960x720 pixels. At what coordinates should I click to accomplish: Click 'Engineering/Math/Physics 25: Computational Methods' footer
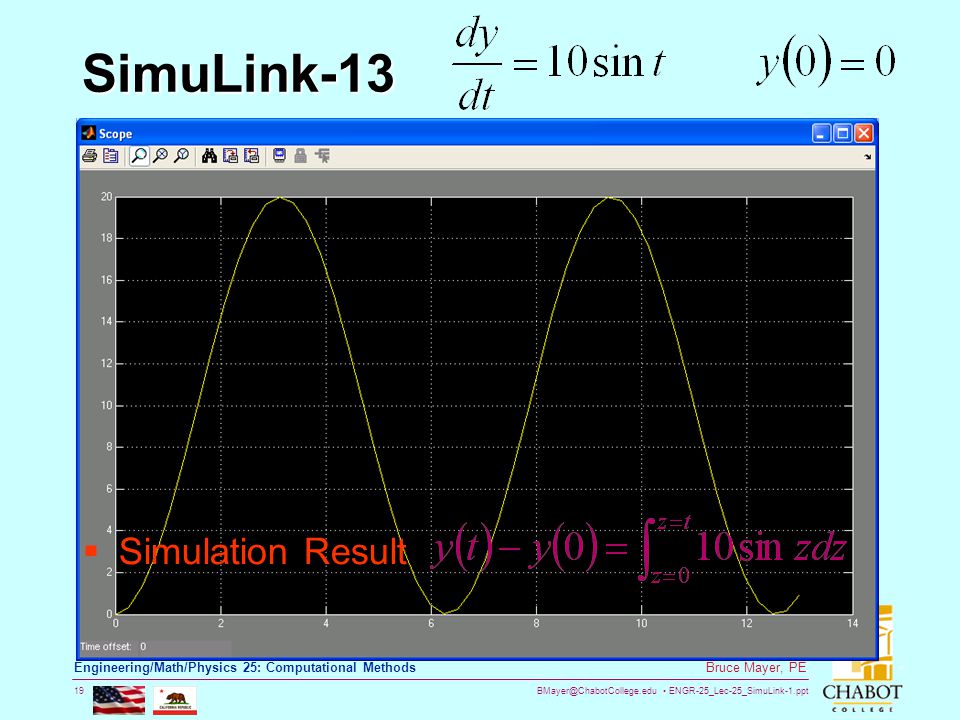coord(245,667)
